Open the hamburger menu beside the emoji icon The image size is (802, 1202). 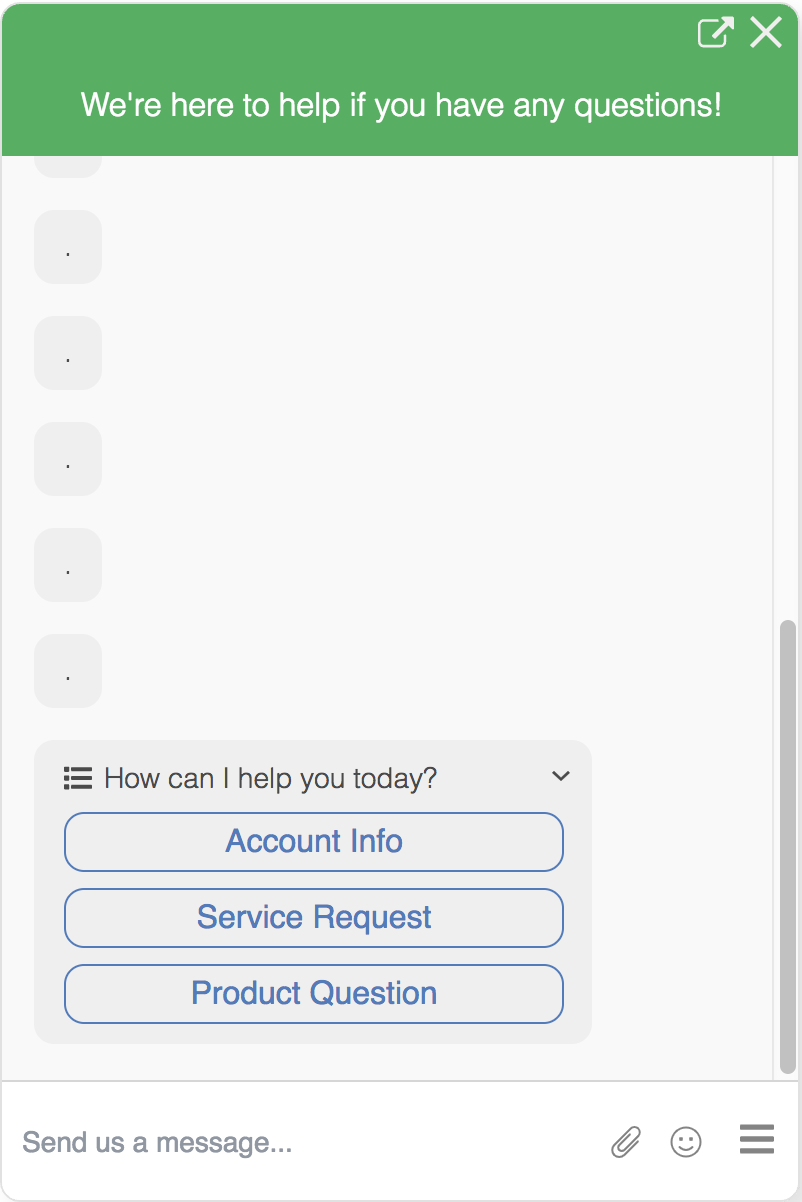(x=756, y=1140)
